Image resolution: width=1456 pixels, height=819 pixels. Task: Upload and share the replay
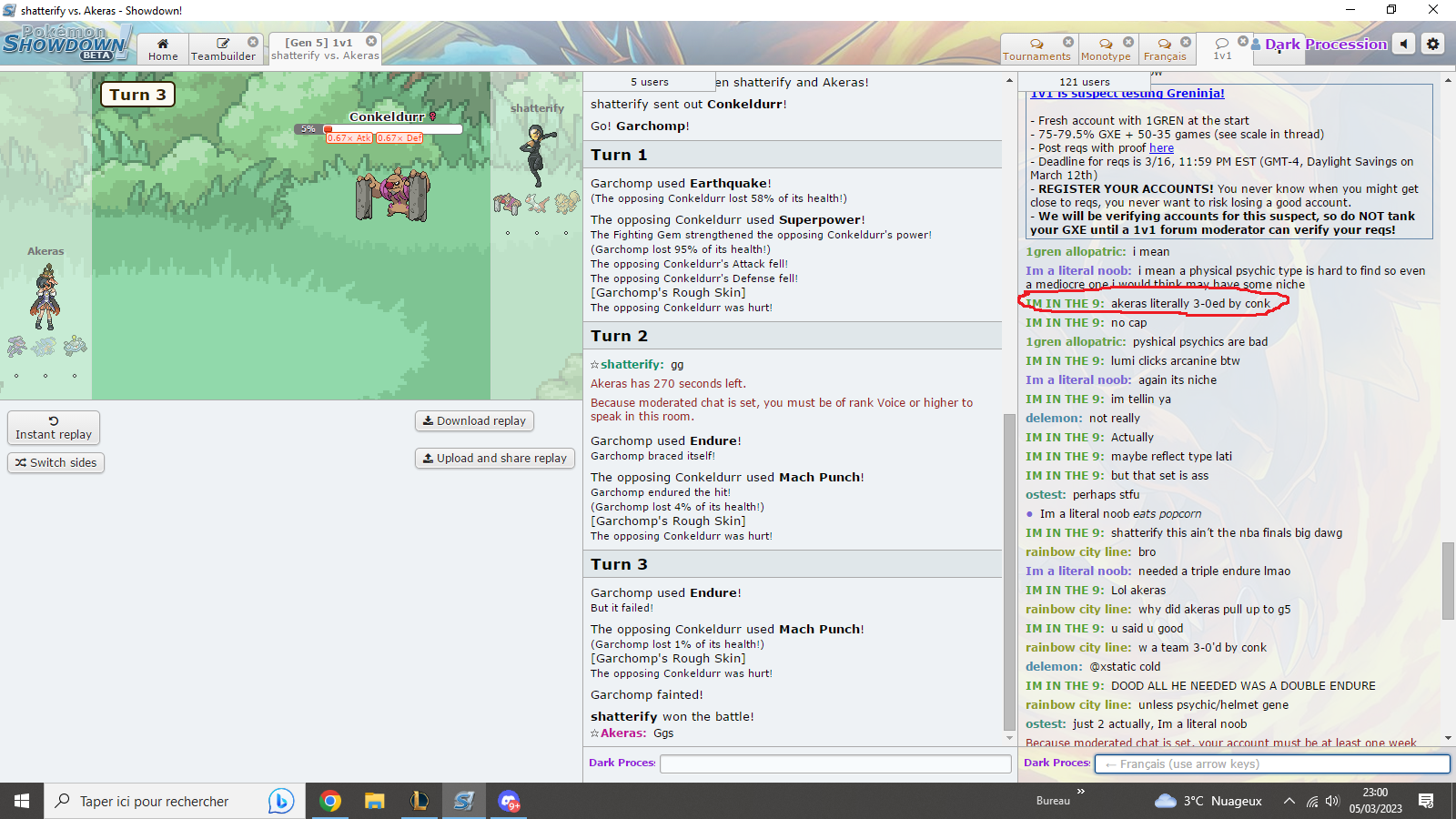(494, 458)
